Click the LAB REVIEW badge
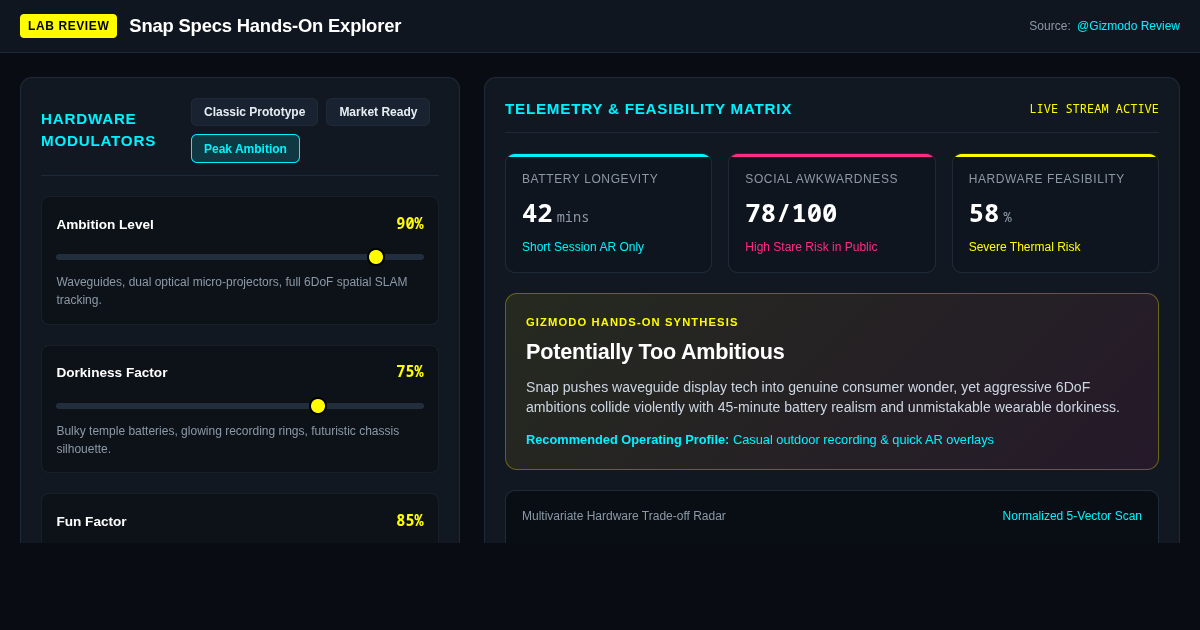Viewport: 1200px width, 630px height. (x=68, y=26)
